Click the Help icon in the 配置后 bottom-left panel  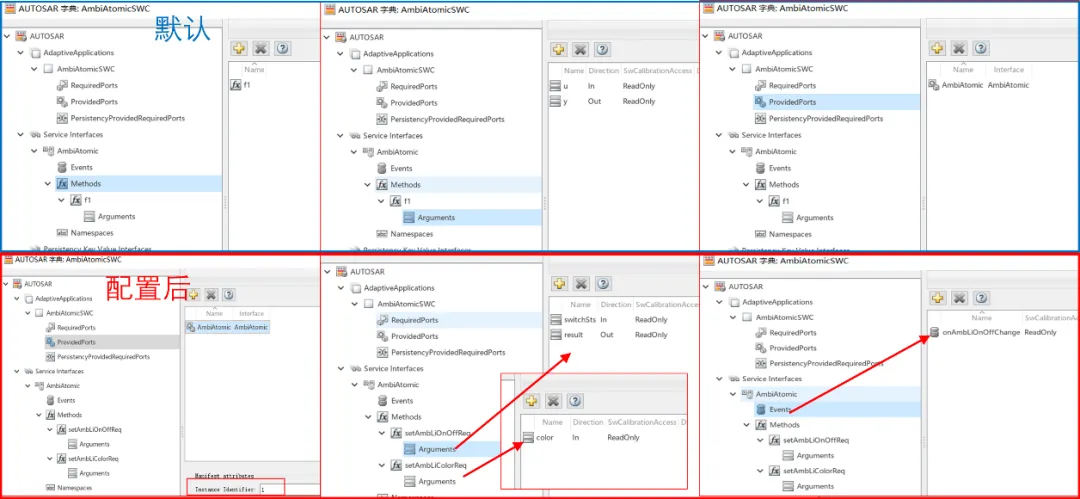[x=229, y=294]
